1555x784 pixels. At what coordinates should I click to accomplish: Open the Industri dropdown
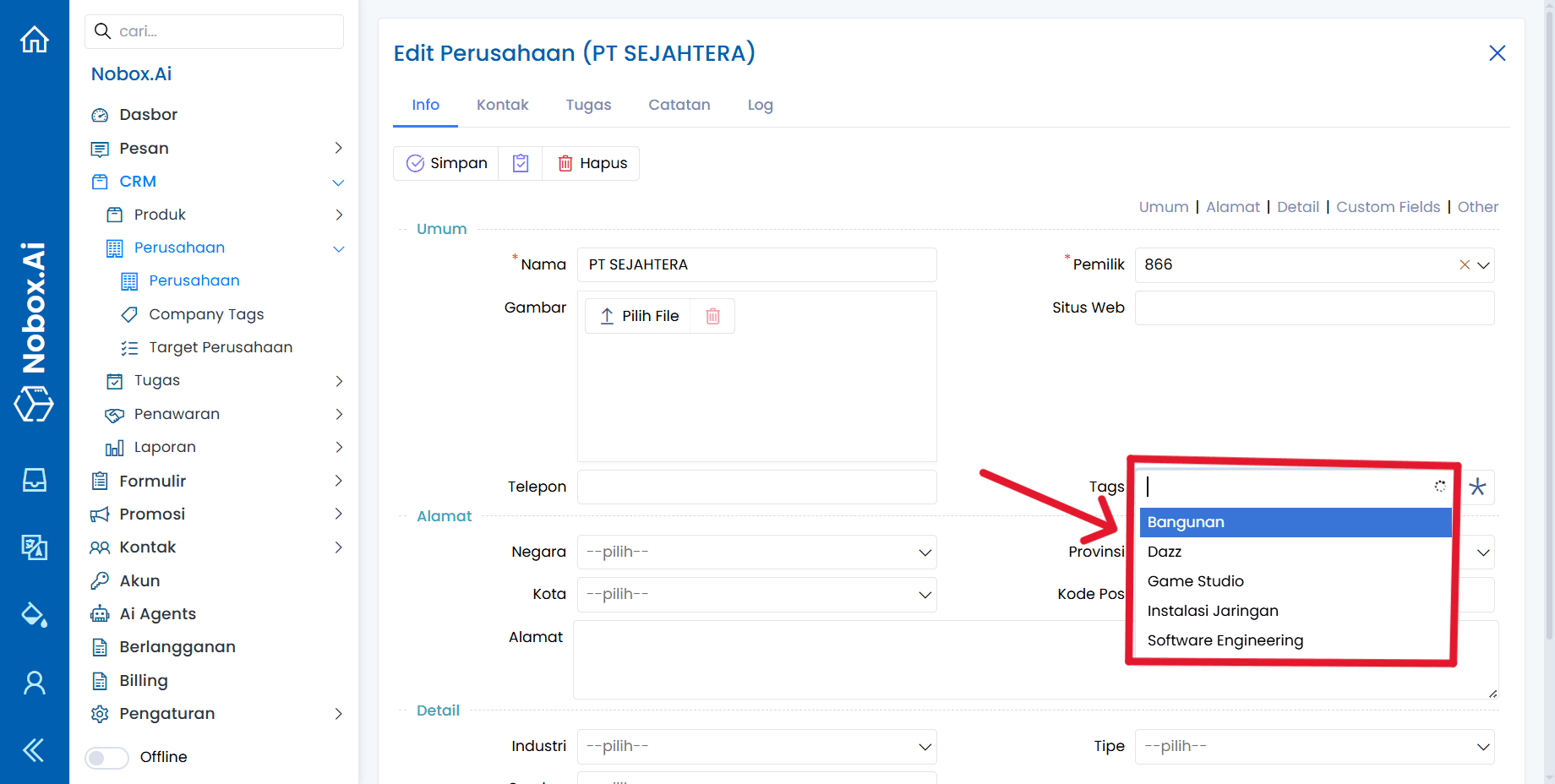[x=756, y=747]
